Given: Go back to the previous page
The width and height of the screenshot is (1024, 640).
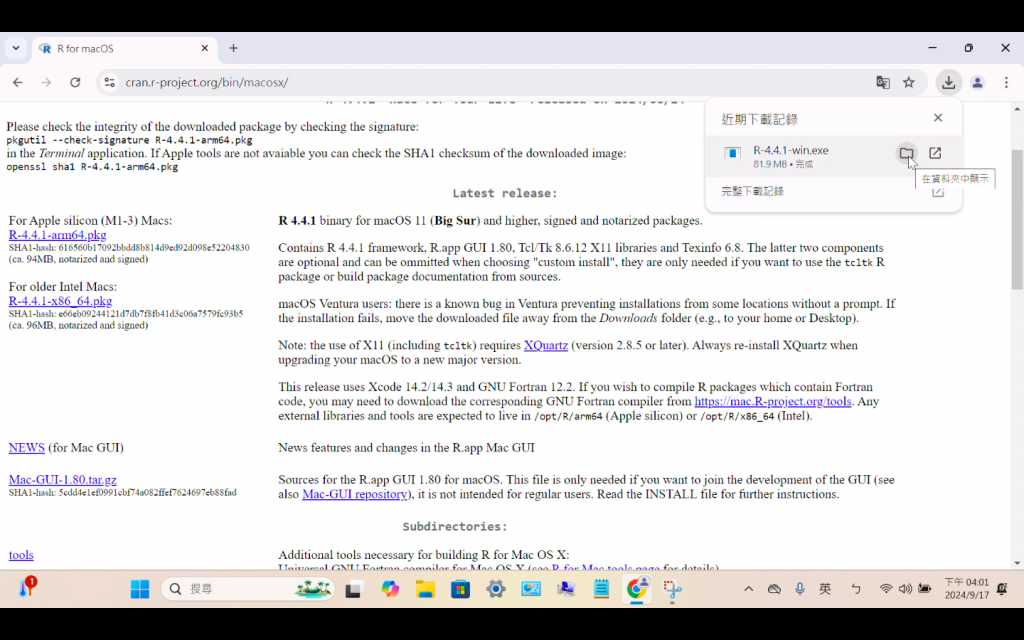Looking at the screenshot, I should (18, 82).
